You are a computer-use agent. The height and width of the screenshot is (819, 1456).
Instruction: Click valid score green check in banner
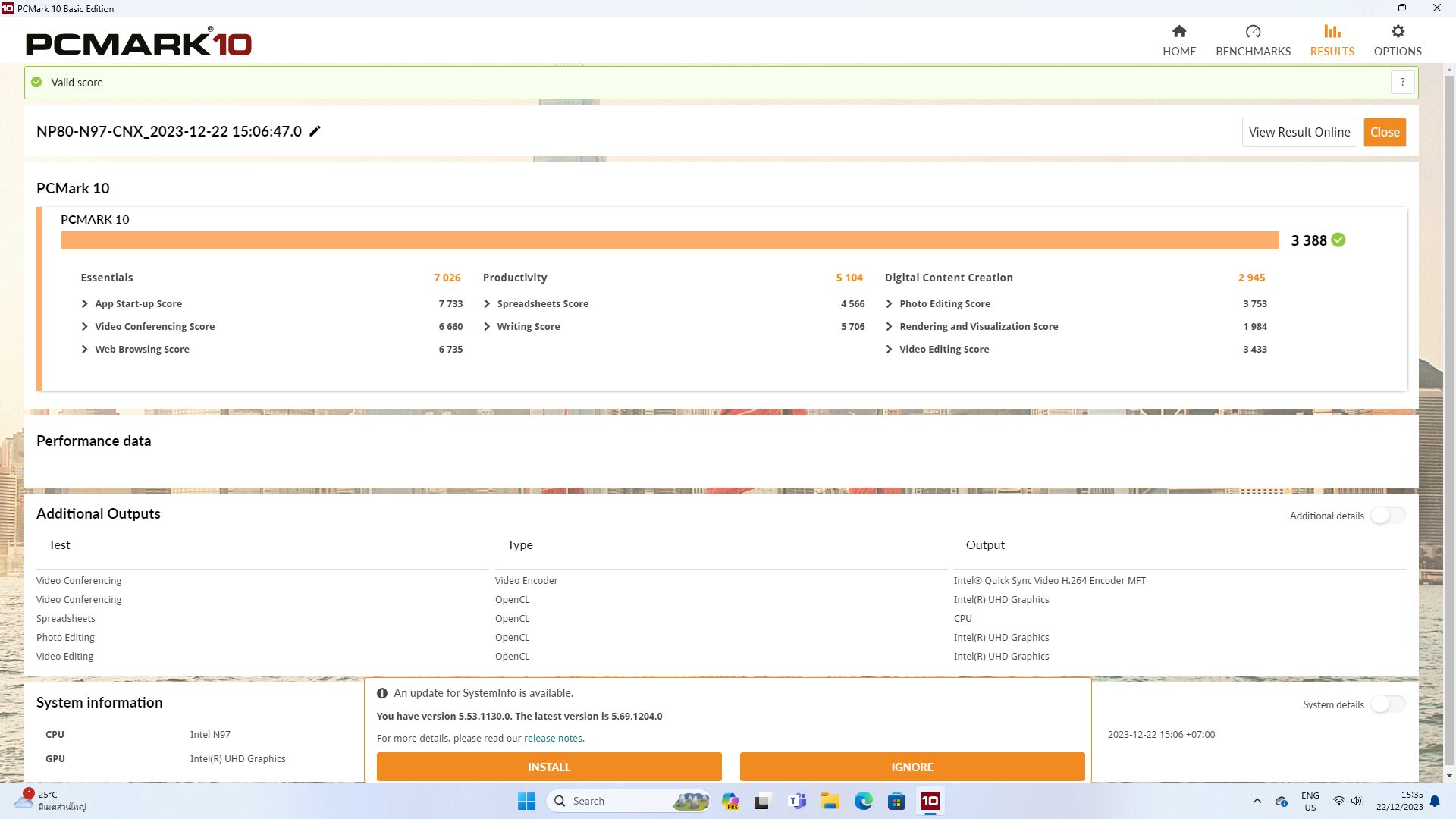[36, 82]
